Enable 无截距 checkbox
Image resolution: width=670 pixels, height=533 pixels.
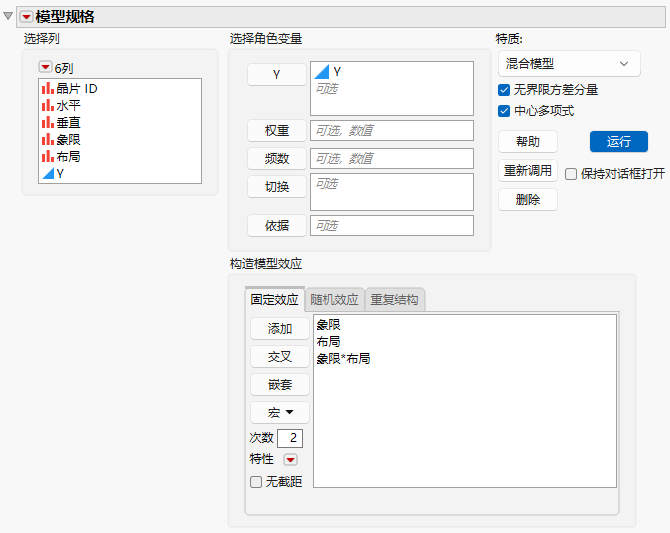click(x=256, y=482)
